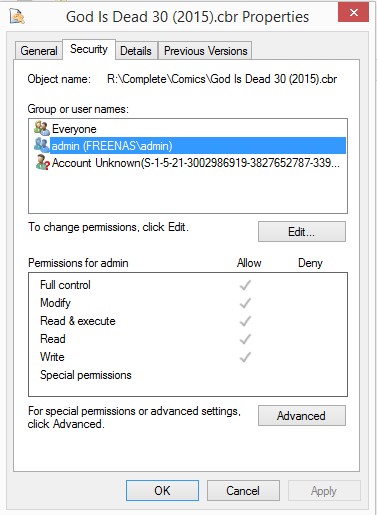Click the Edit... permissions button
This screenshot has height=515, width=377.
pos(302,231)
